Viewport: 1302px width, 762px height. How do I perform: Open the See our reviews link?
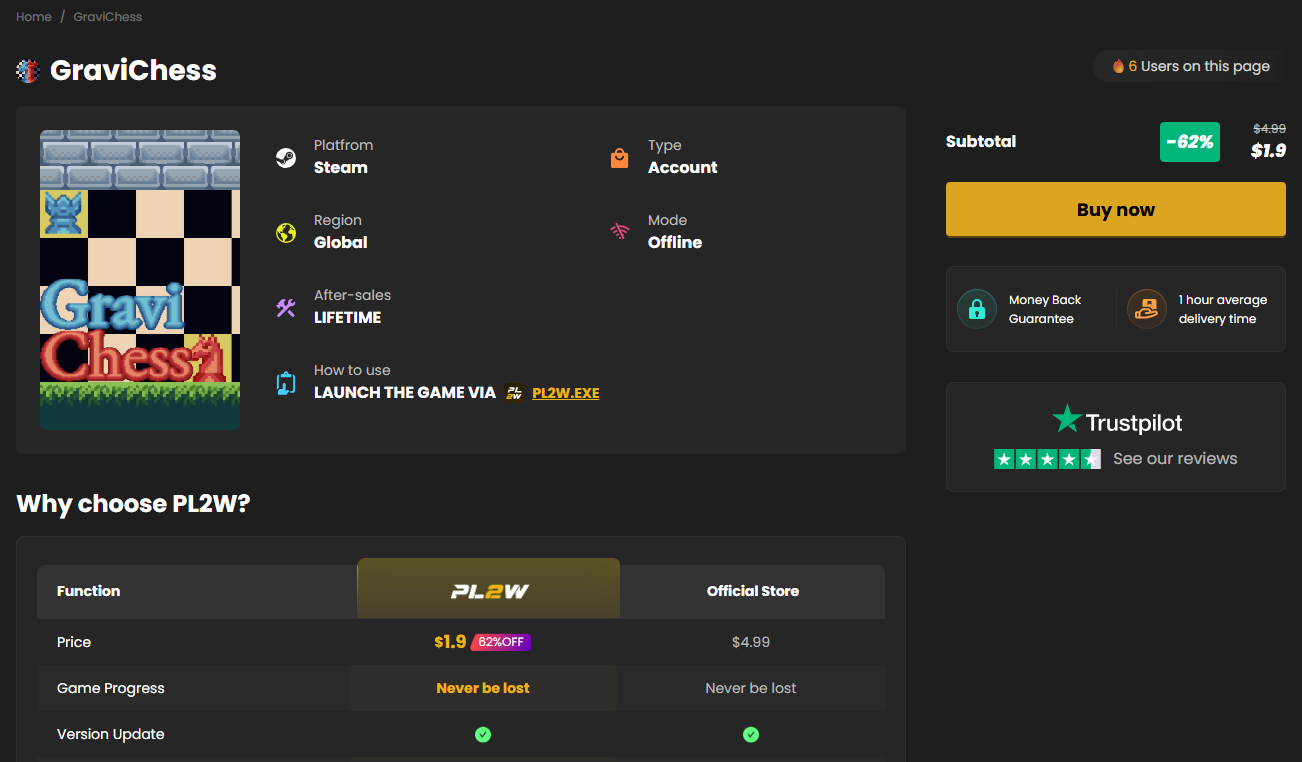(x=1175, y=459)
